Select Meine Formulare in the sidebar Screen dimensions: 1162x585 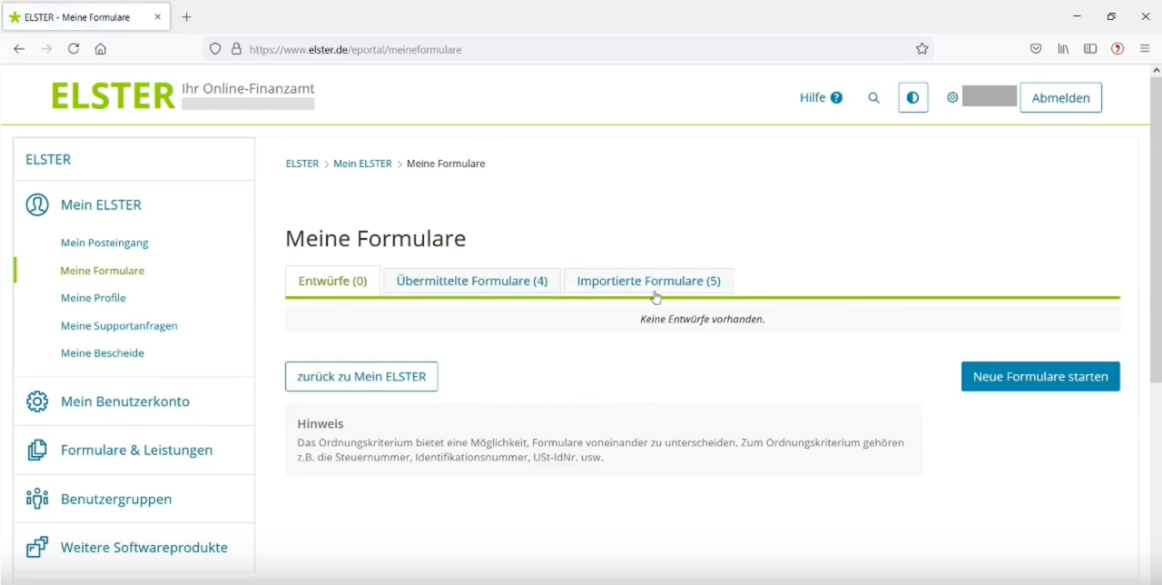click(x=102, y=271)
